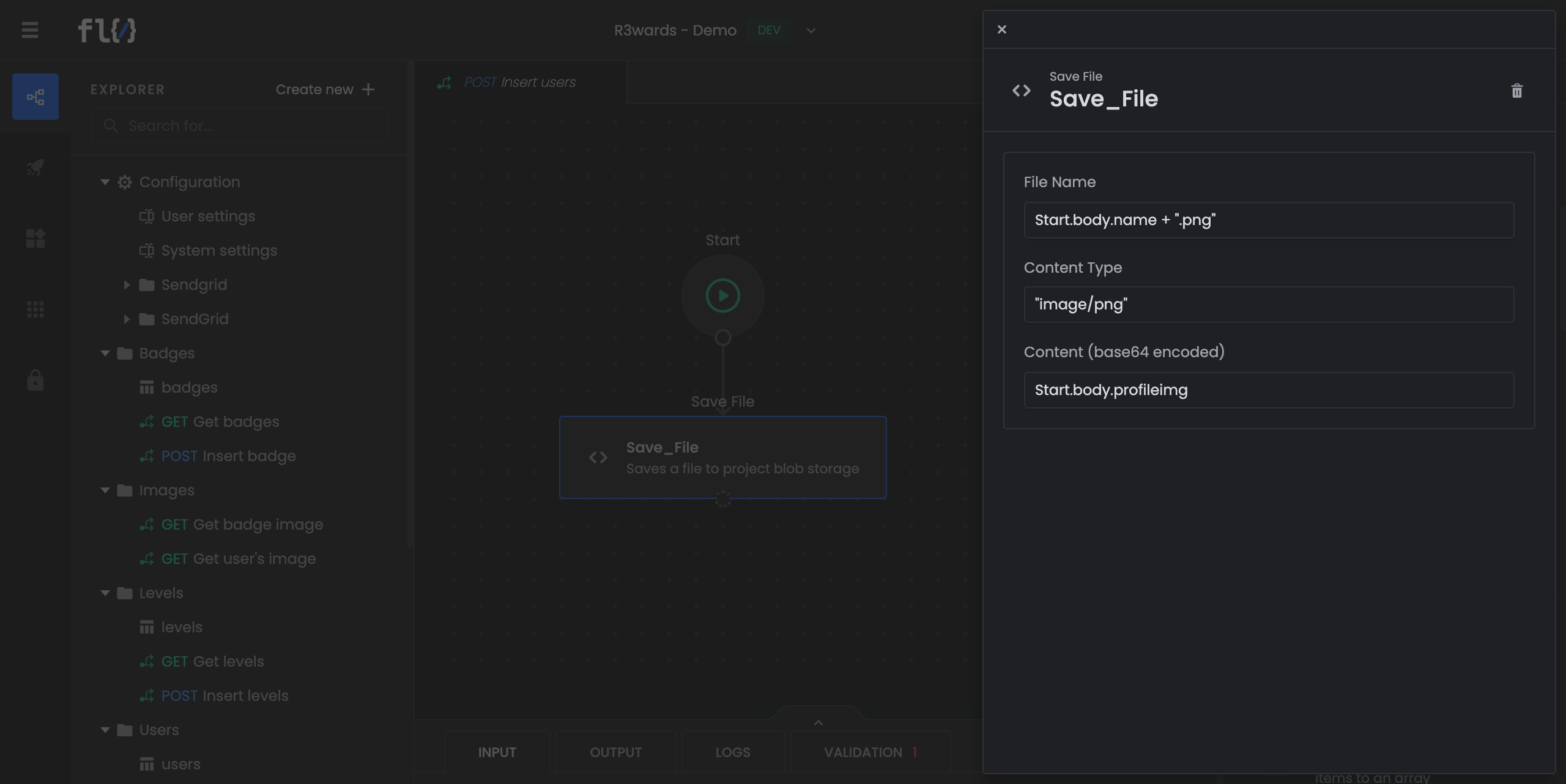Viewport: 1566px width, 784px height.
Task: Click the Start play node icon
Action: [723, 296]
